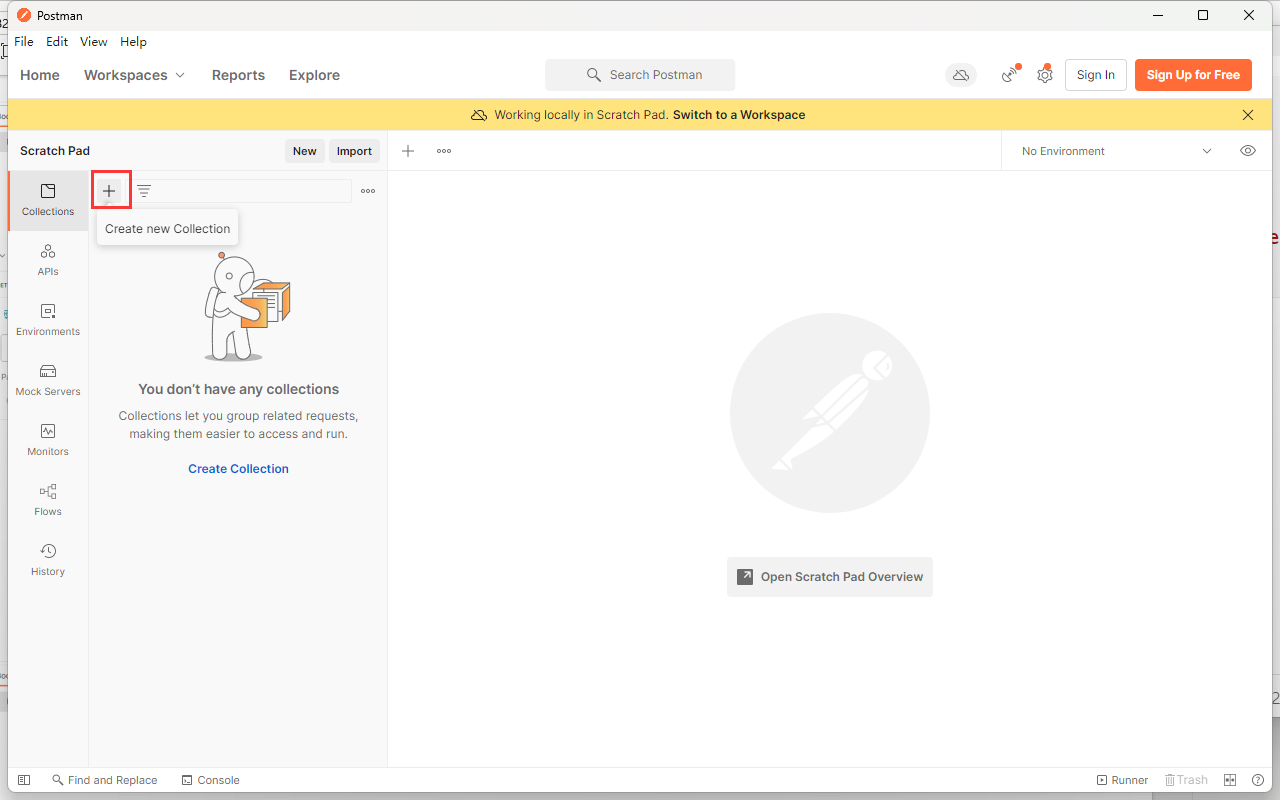Open the Monitors sidebar tab
The image size is (1280, 800).
[48, 440]
